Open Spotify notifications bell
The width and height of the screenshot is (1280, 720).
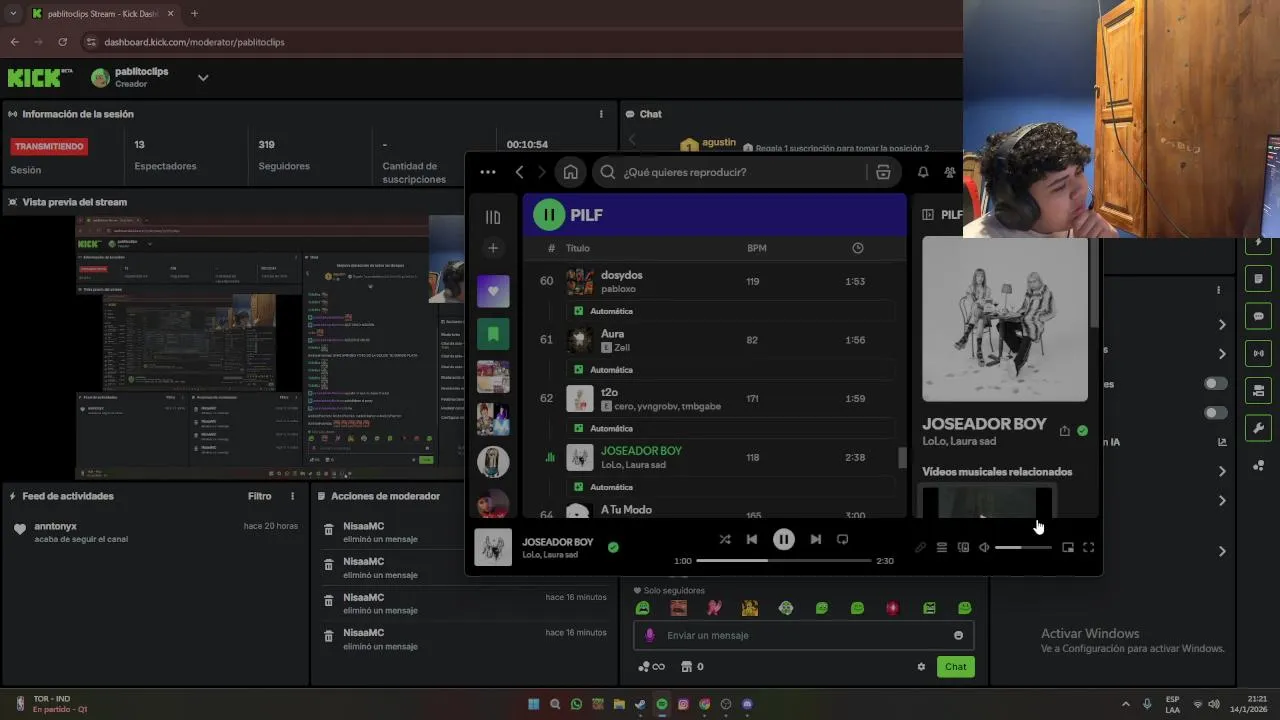tap(923, 172)
